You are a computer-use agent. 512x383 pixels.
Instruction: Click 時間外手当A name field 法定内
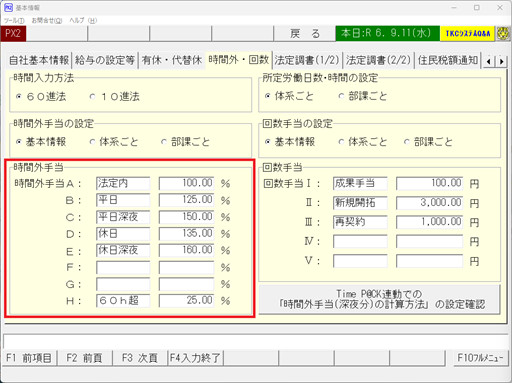pos(123,183)
